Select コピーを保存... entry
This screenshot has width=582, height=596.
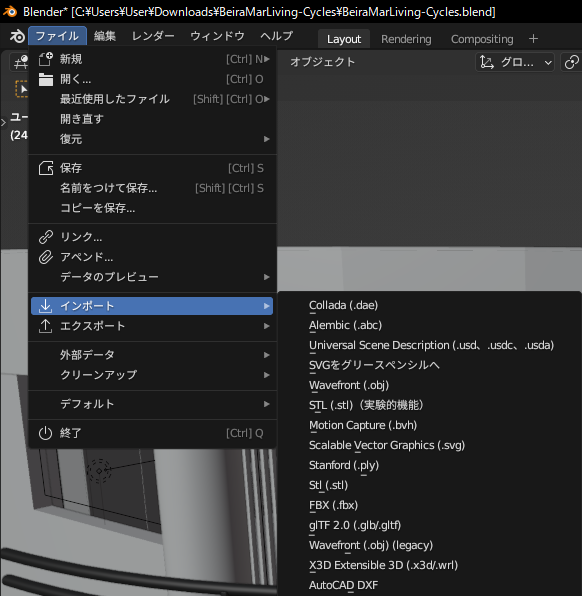152,208
